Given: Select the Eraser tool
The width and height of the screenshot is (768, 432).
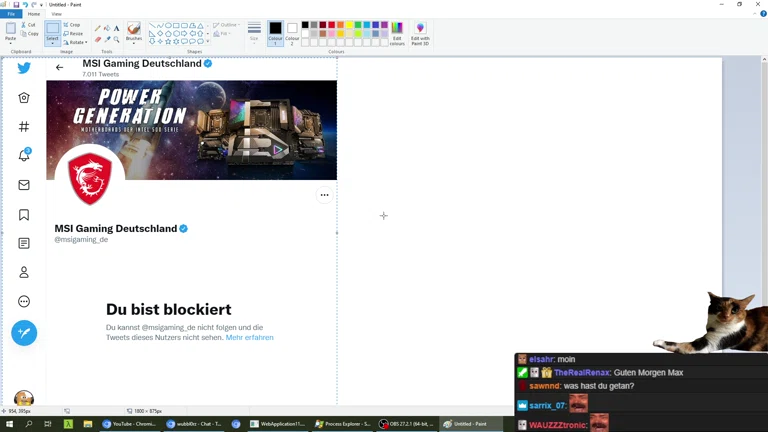Looking at the screenshot, I should (97, 39).
